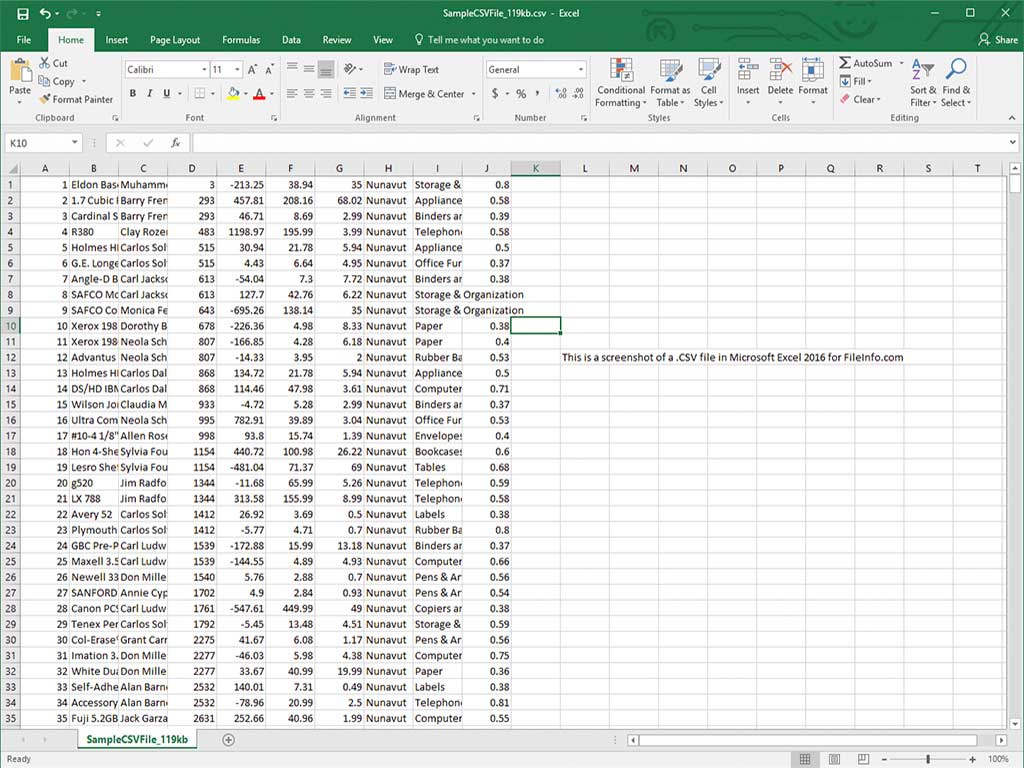Click the Increase Font Size icon
1024x768 pixels.
252,70
